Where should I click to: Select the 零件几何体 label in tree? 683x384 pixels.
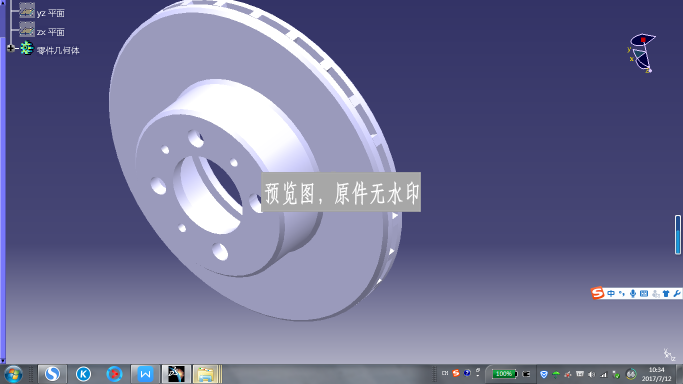tap(58, 51)
